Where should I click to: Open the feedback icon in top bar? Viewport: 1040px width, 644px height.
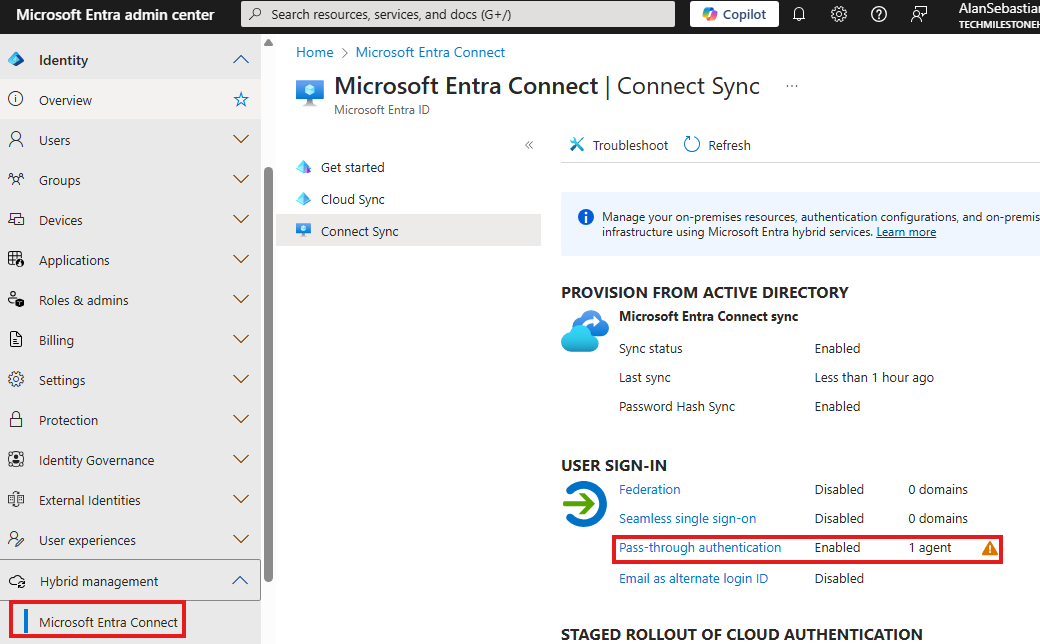[919, 14]
